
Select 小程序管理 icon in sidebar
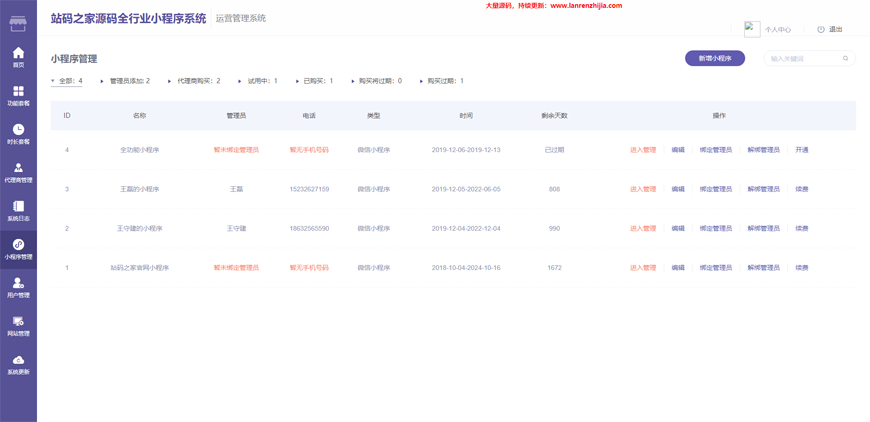18,245
